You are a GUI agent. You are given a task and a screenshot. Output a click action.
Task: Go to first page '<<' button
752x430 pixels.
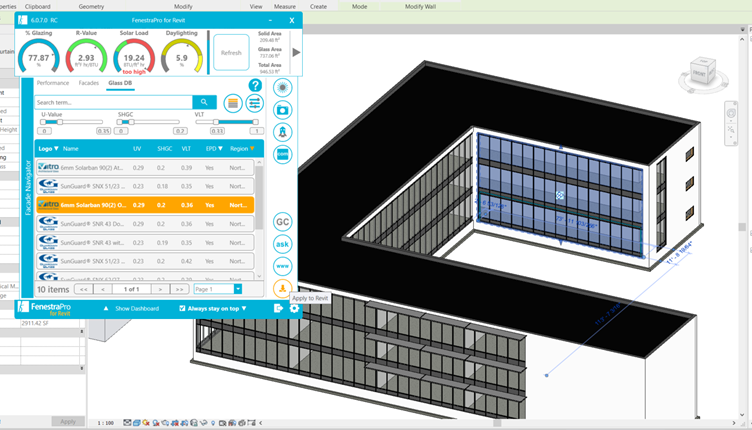tap(83, 289)
